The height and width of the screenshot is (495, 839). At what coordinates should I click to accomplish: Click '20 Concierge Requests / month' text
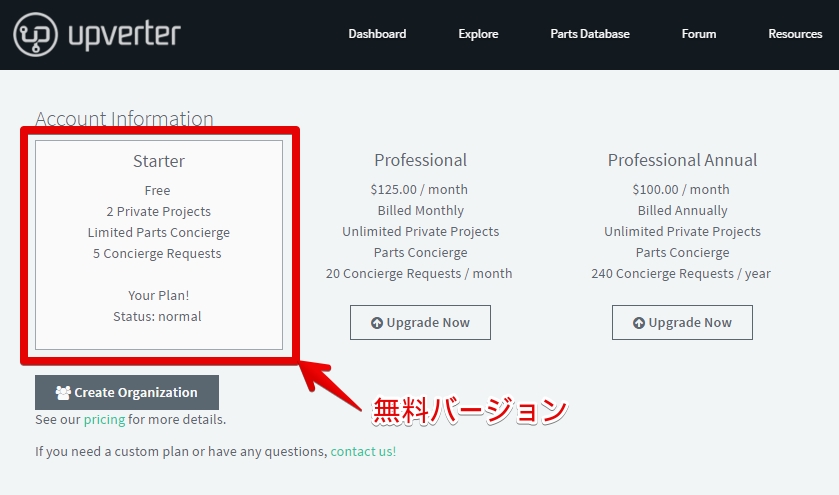tap(419, 273)
